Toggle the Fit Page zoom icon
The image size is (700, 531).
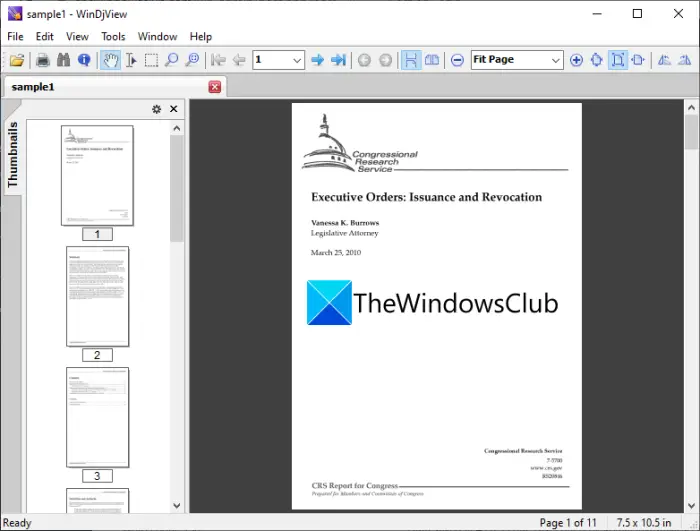[x=618, y=60]
